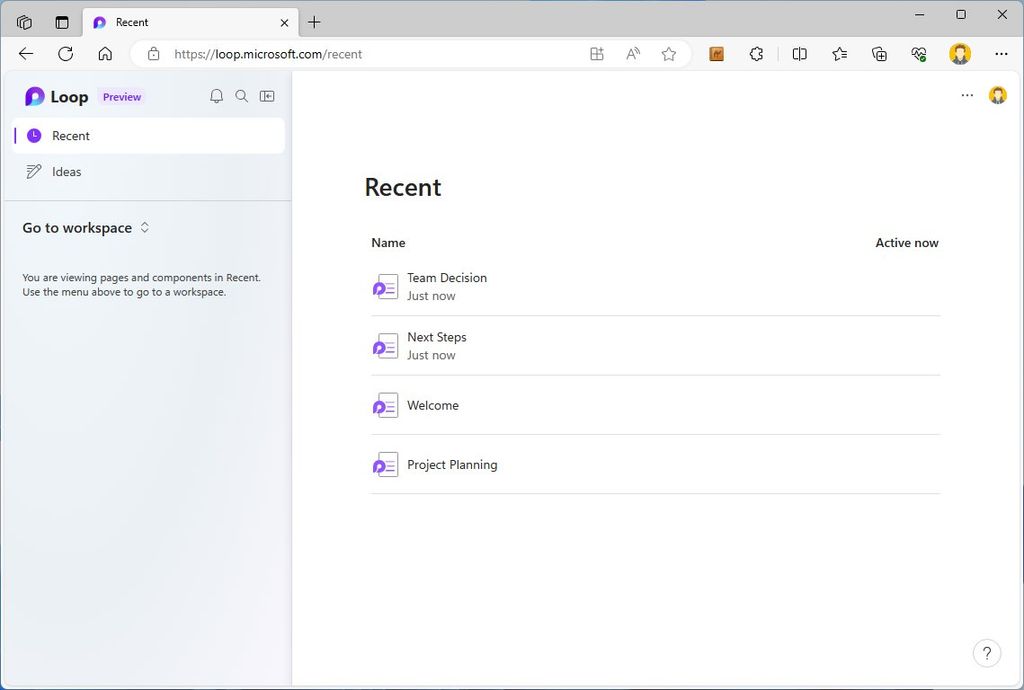The width and height of the screenshot is (1024, 690).
Task: Open the Loop more options ellipsis menu
Action: [967, 95]
